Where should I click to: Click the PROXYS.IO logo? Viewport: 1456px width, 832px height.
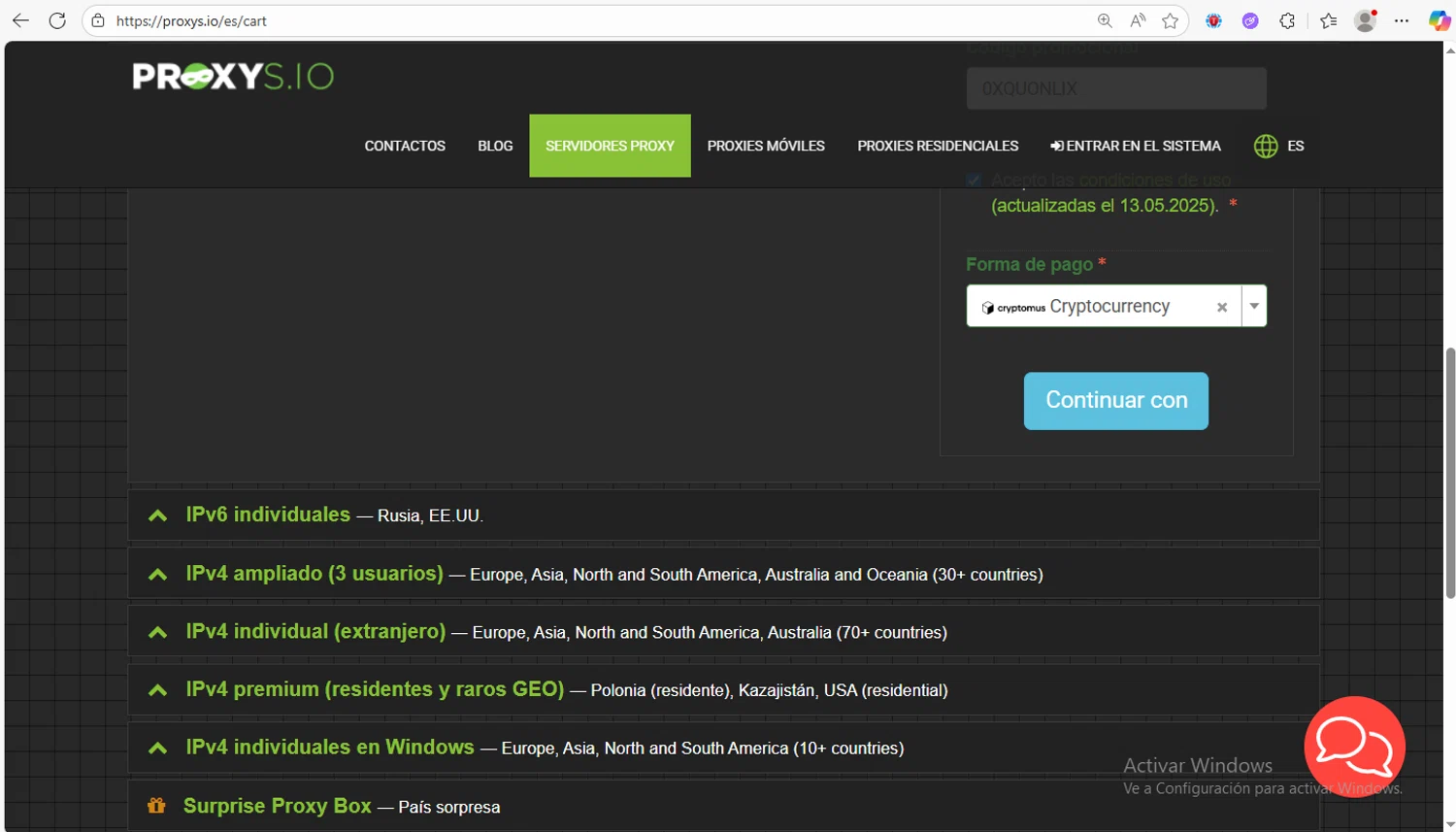233,76
